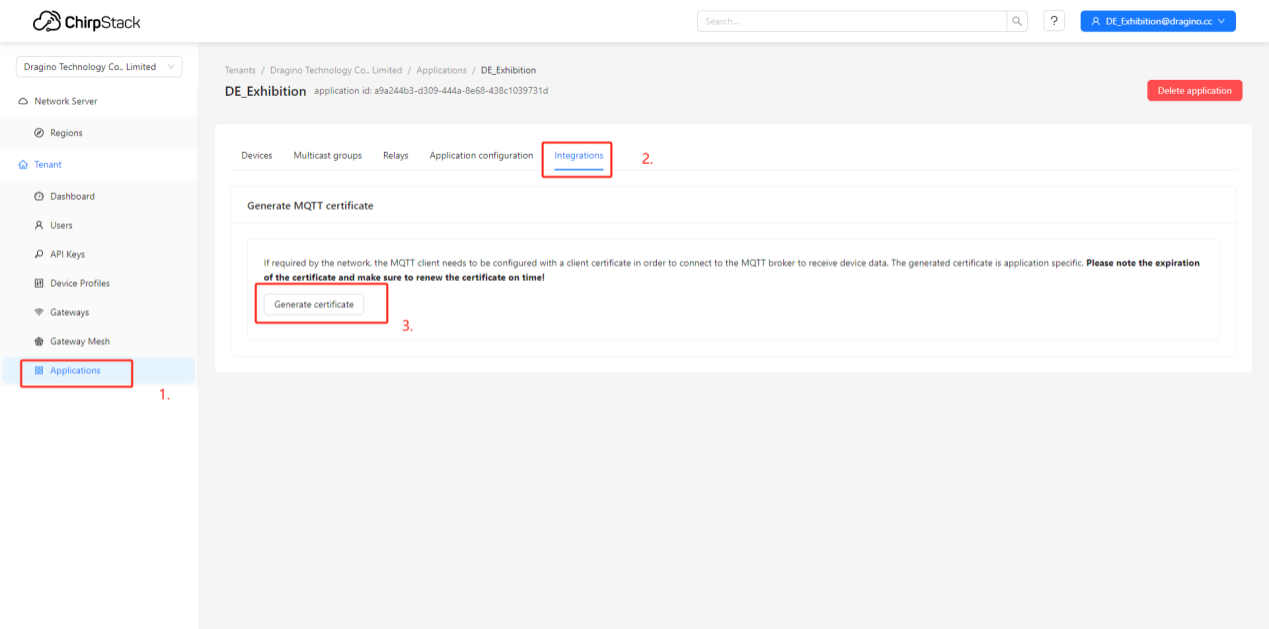Open Gateway Mesh via its icon
The image size is (1269, 629).
(x=38, y=340)
